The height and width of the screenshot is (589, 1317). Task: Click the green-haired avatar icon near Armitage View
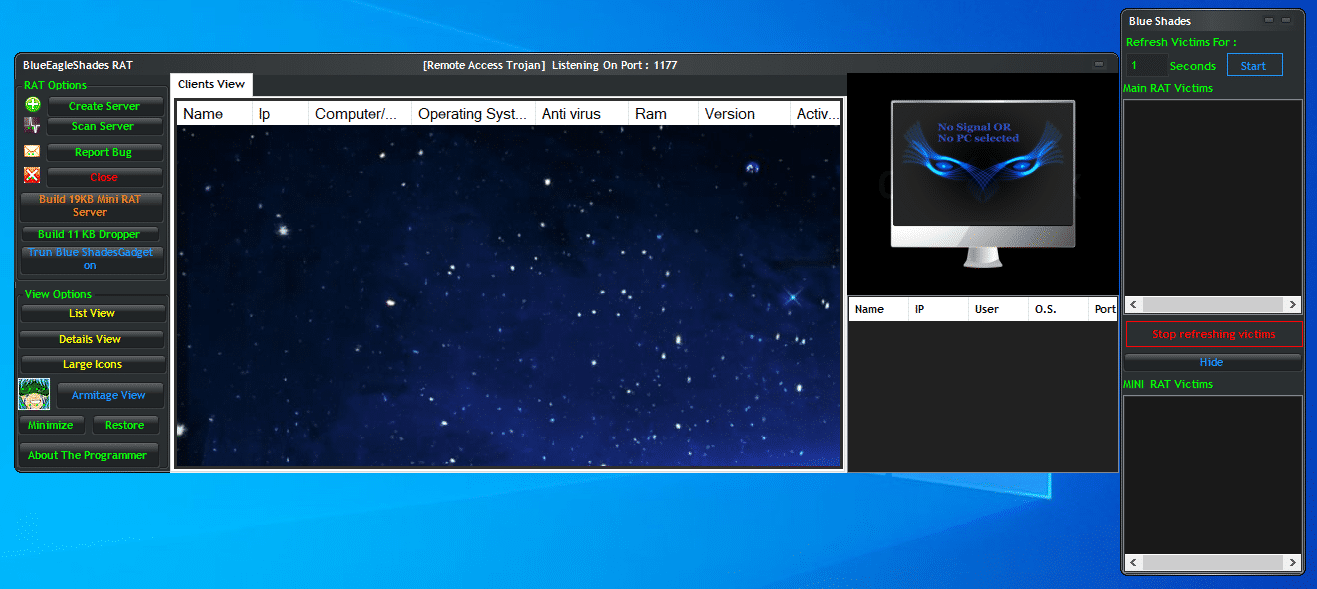tap(34, 394)
